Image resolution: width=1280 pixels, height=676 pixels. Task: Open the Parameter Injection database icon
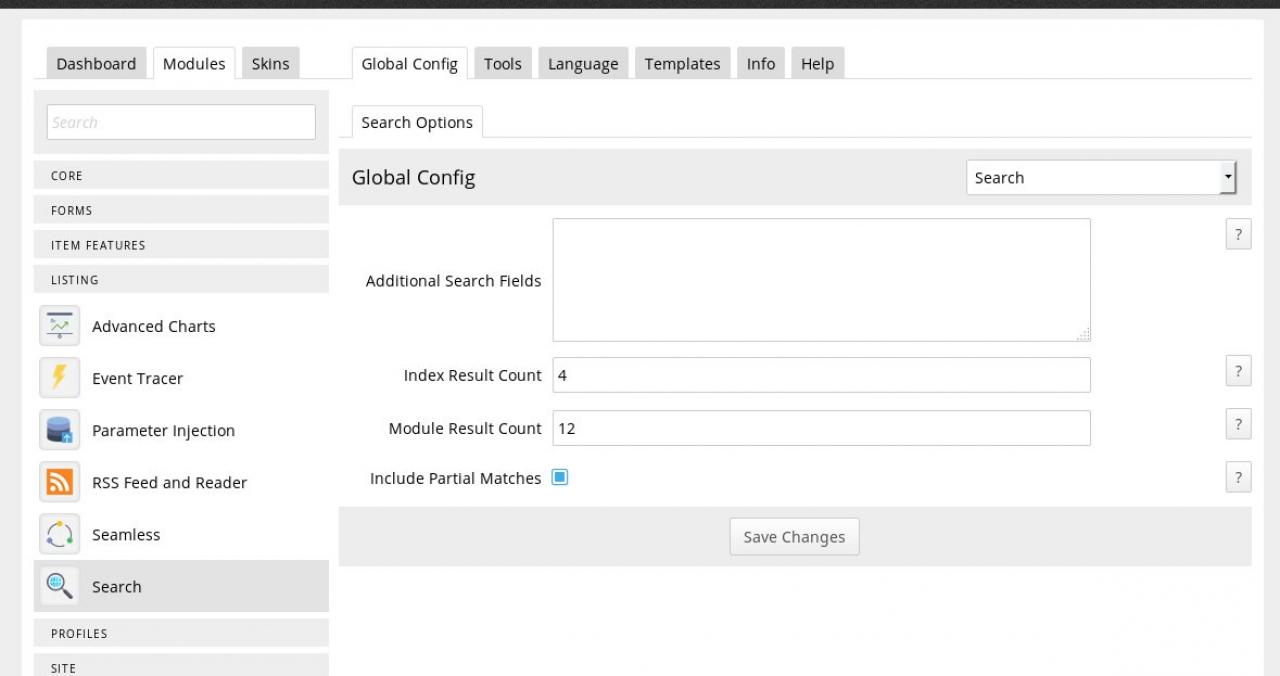[x=59, y=430]
